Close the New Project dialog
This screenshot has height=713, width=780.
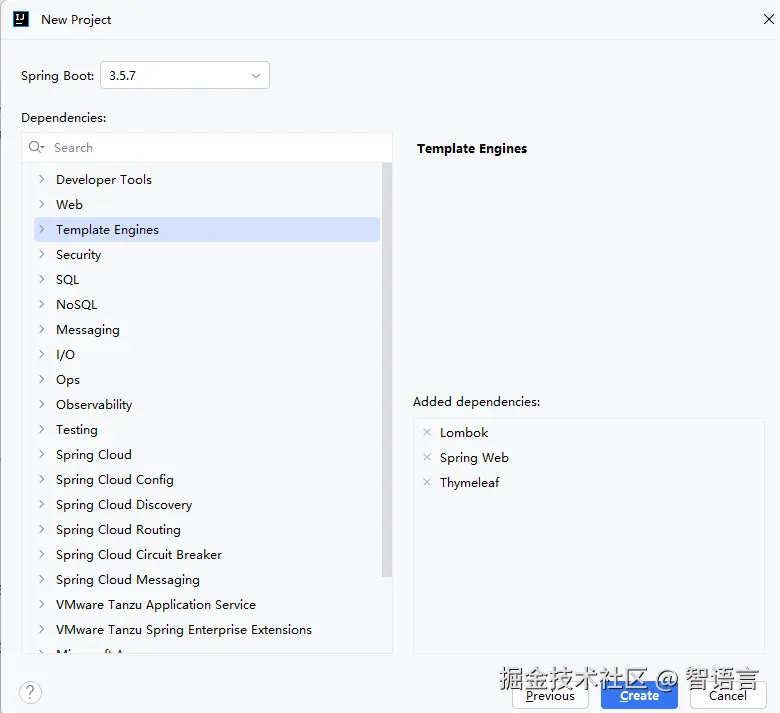[x=769, y=19]
